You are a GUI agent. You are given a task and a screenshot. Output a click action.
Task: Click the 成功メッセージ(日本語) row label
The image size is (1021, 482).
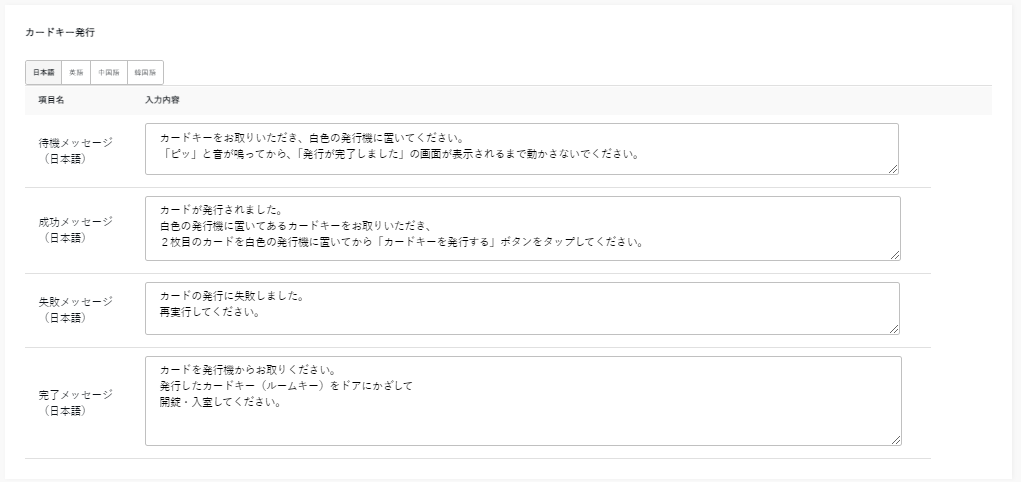coord(75,229)
